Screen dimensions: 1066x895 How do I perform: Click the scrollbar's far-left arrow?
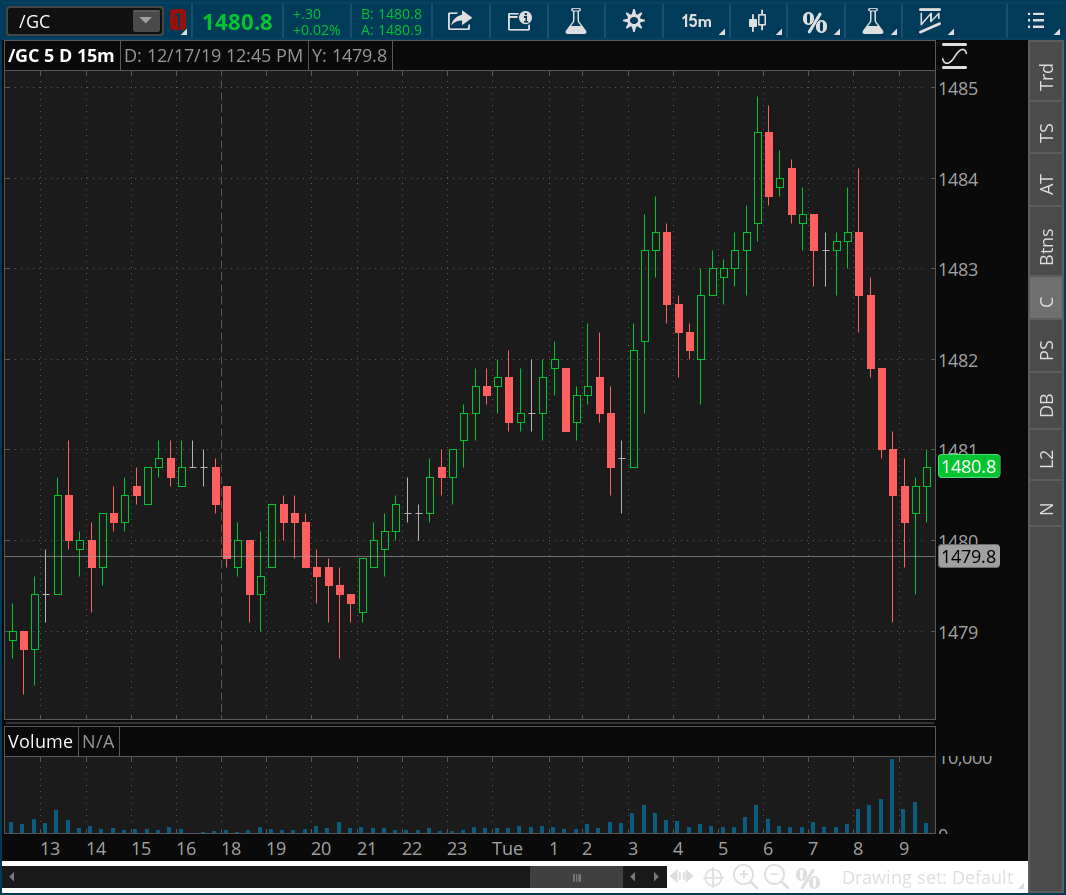click(x=12, y=877)
